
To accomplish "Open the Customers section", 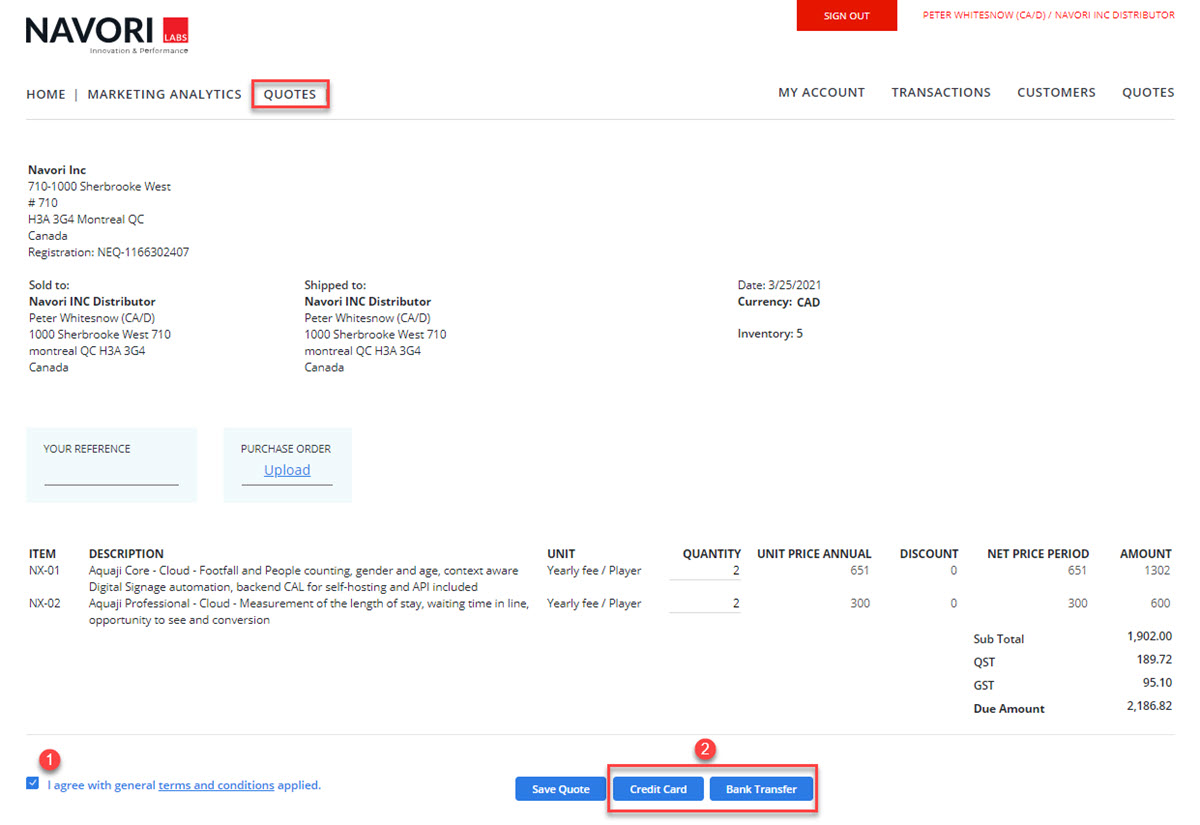I will 1056,92.
